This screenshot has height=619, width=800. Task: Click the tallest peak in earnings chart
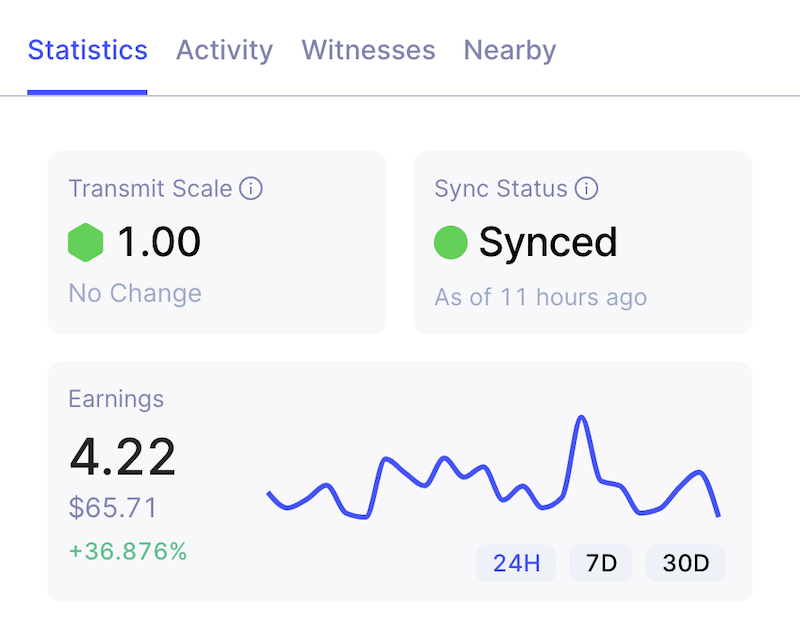580,418
